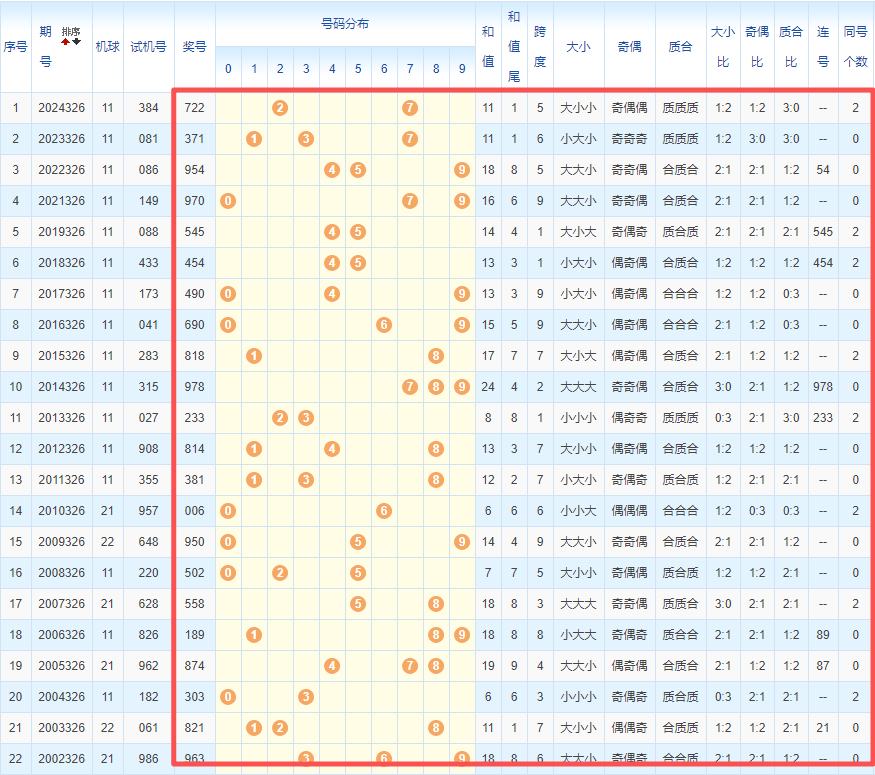Click the 试机号 column header
This screenshot has height=775, width=875.
[149, 46]
